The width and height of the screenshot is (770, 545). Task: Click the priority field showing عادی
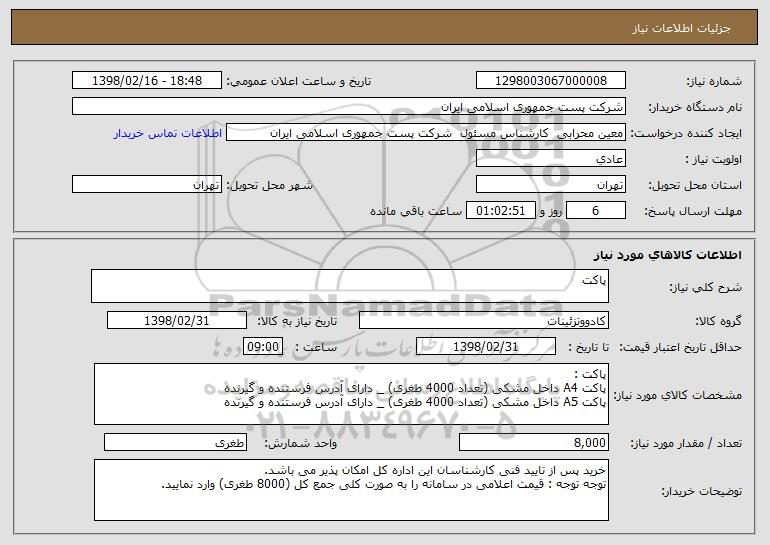pyautogui.click(x=550, y=159)
